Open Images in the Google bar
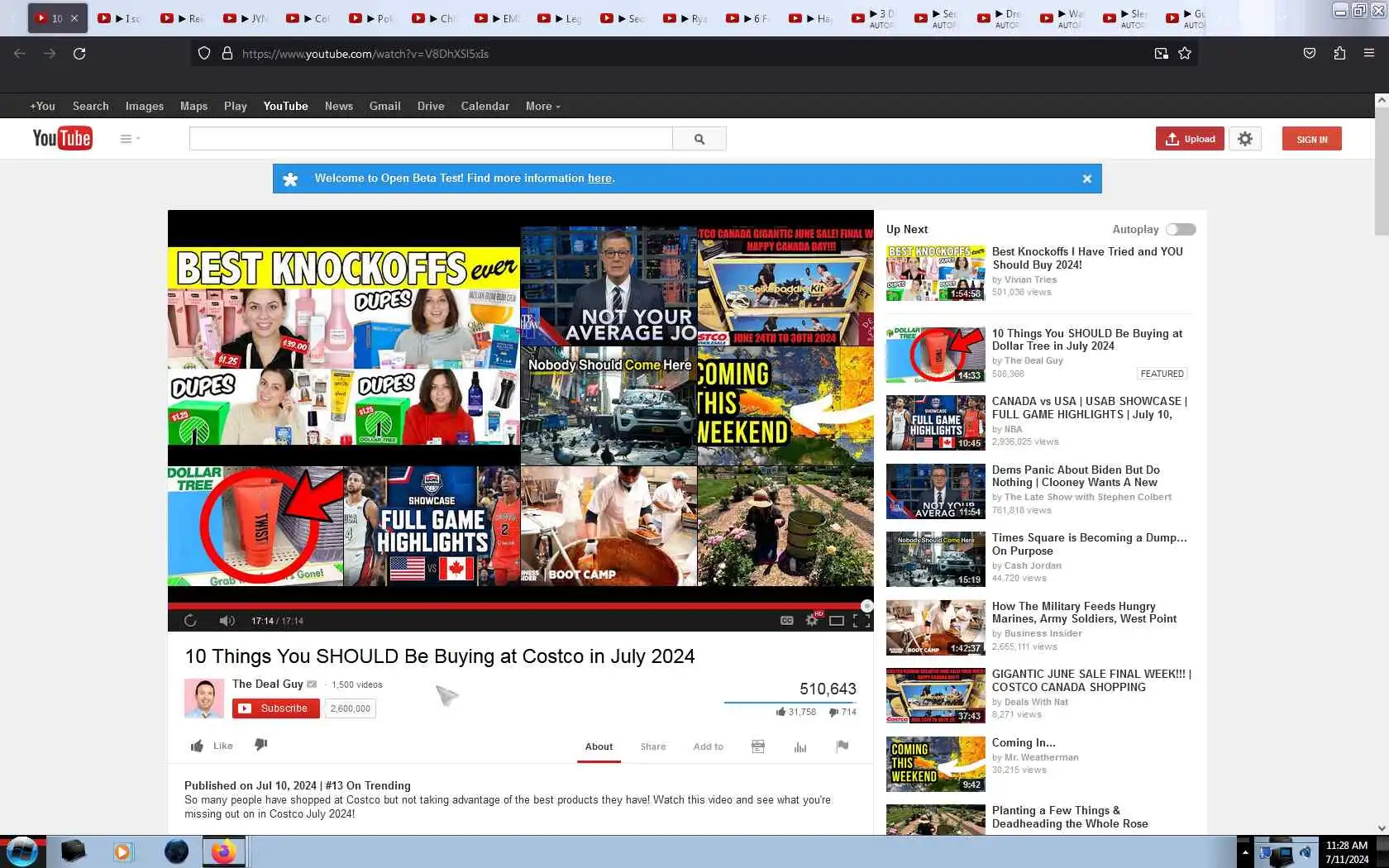The width and height of the screenshot is (1389, 868). click(145, 106)
